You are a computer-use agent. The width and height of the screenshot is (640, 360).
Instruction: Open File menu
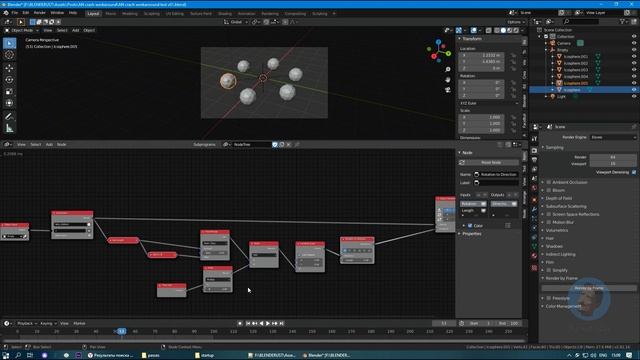point(15,13)
